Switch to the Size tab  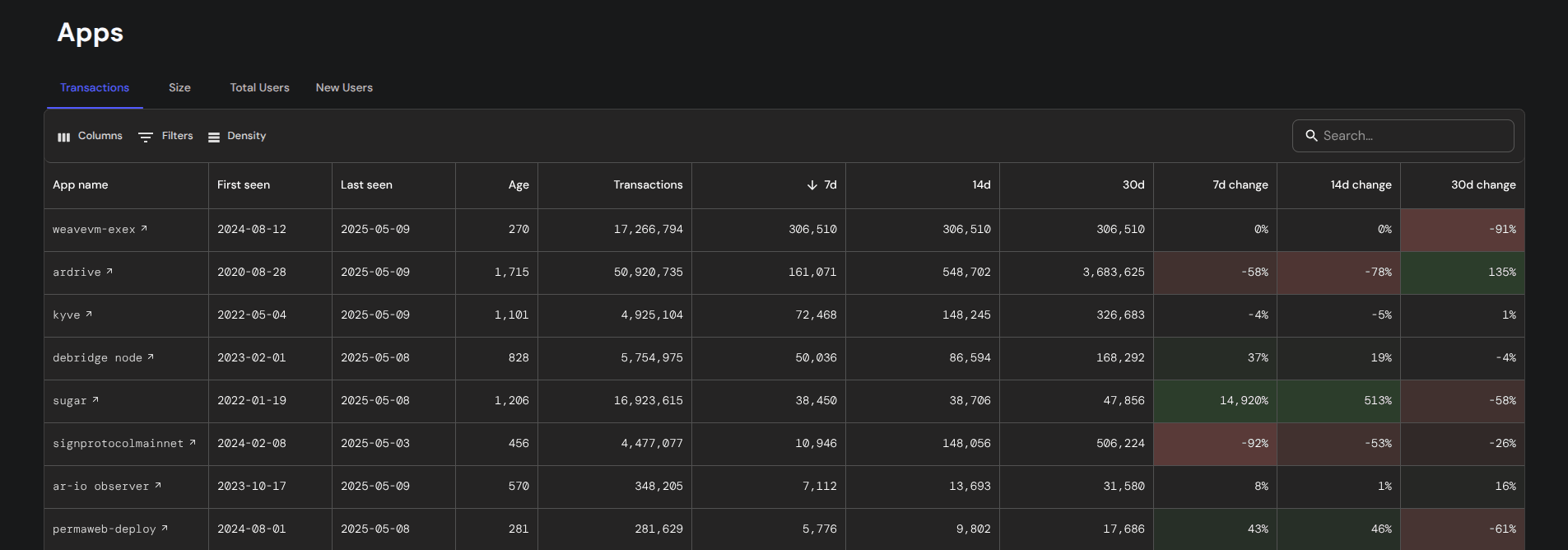point(179,88)
